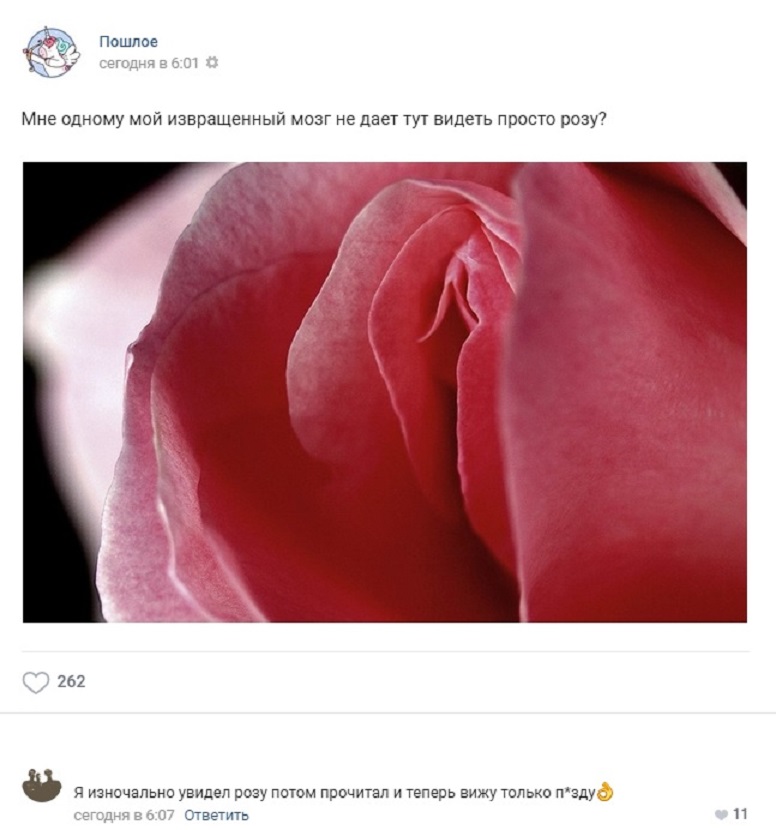This screenshot has height=830, width=776.
Task: View the comment's 11 likes count
Action: (739, 814)
